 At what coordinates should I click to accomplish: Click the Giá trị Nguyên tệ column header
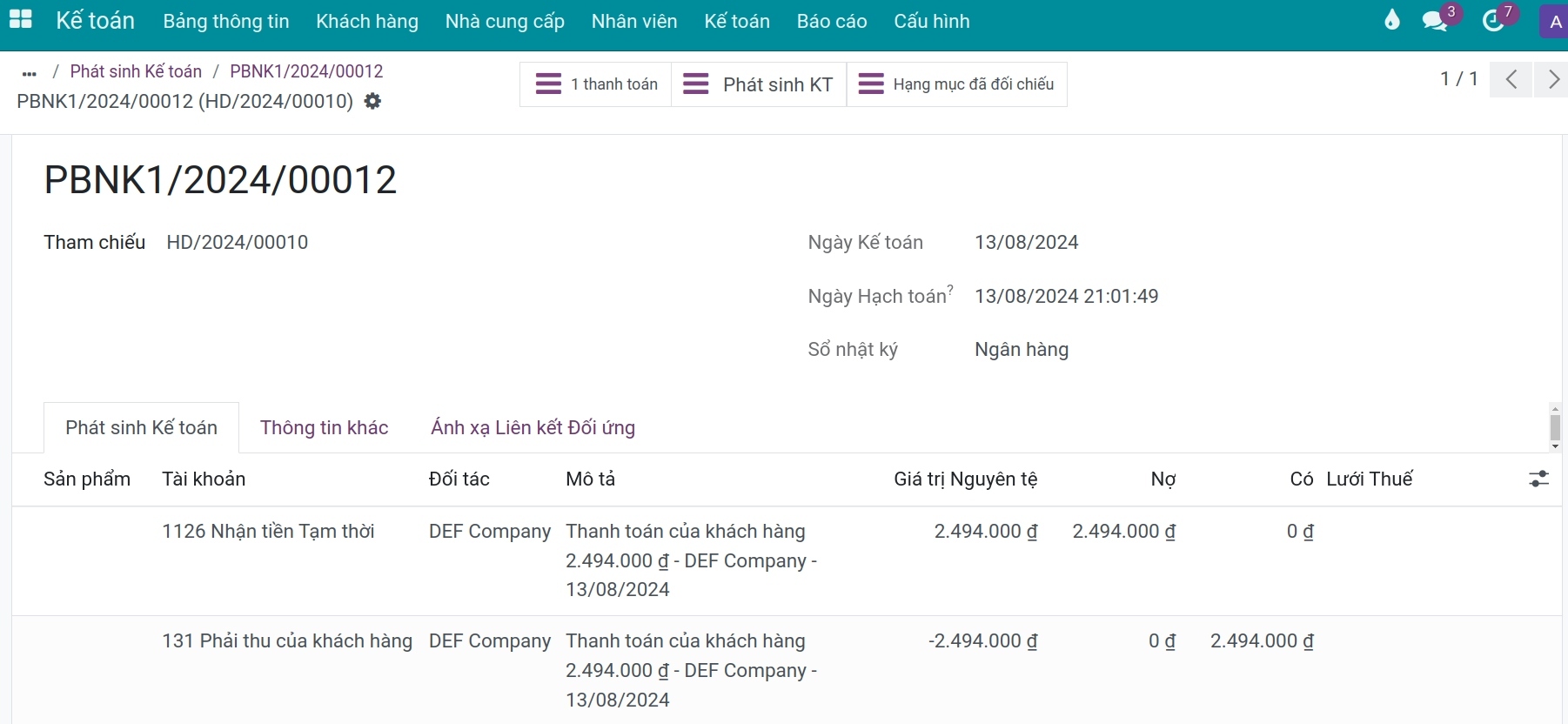coord(966,479)
